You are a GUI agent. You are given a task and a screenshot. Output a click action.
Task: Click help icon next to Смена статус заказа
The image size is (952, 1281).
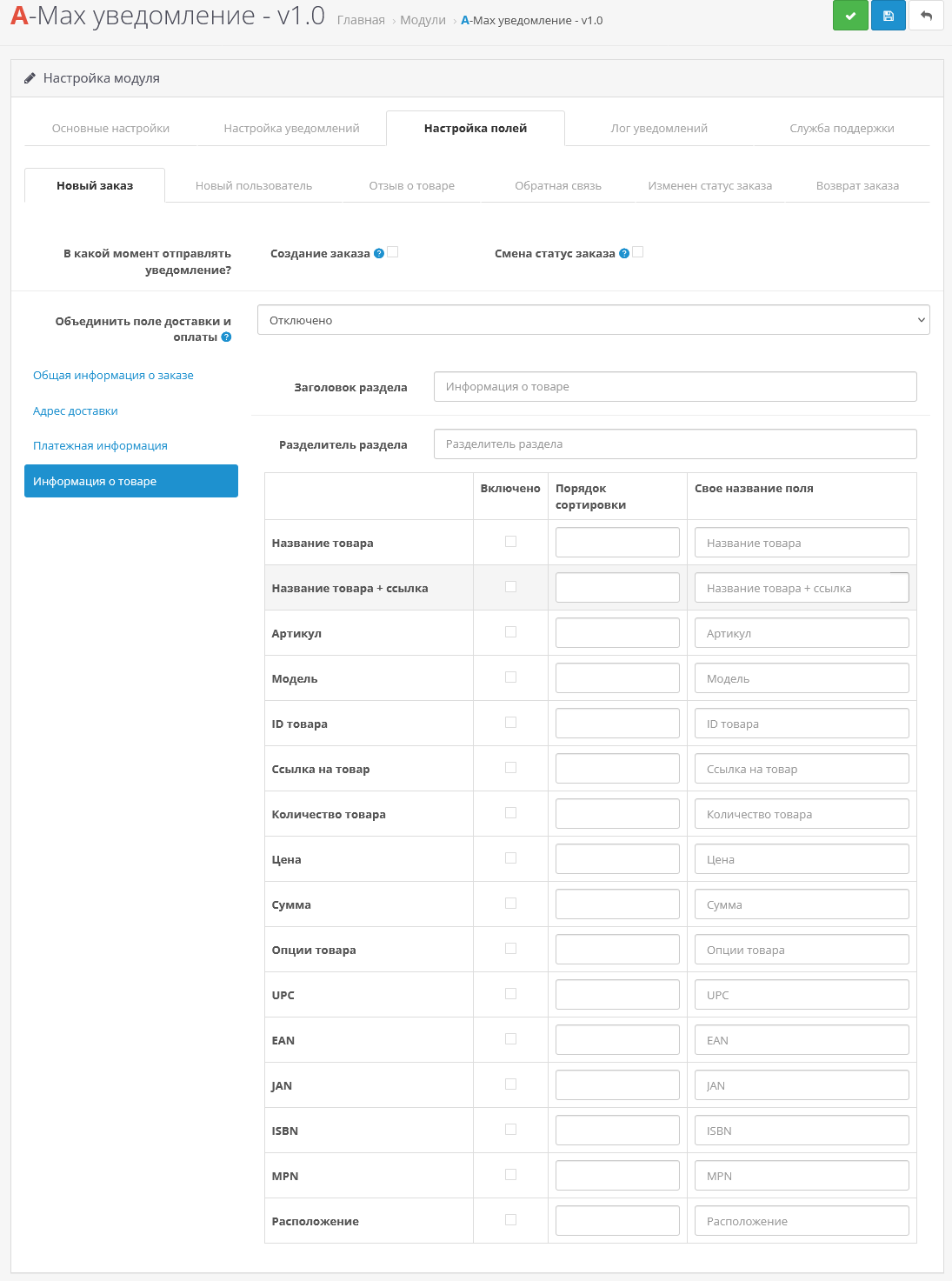pos(624,254)
